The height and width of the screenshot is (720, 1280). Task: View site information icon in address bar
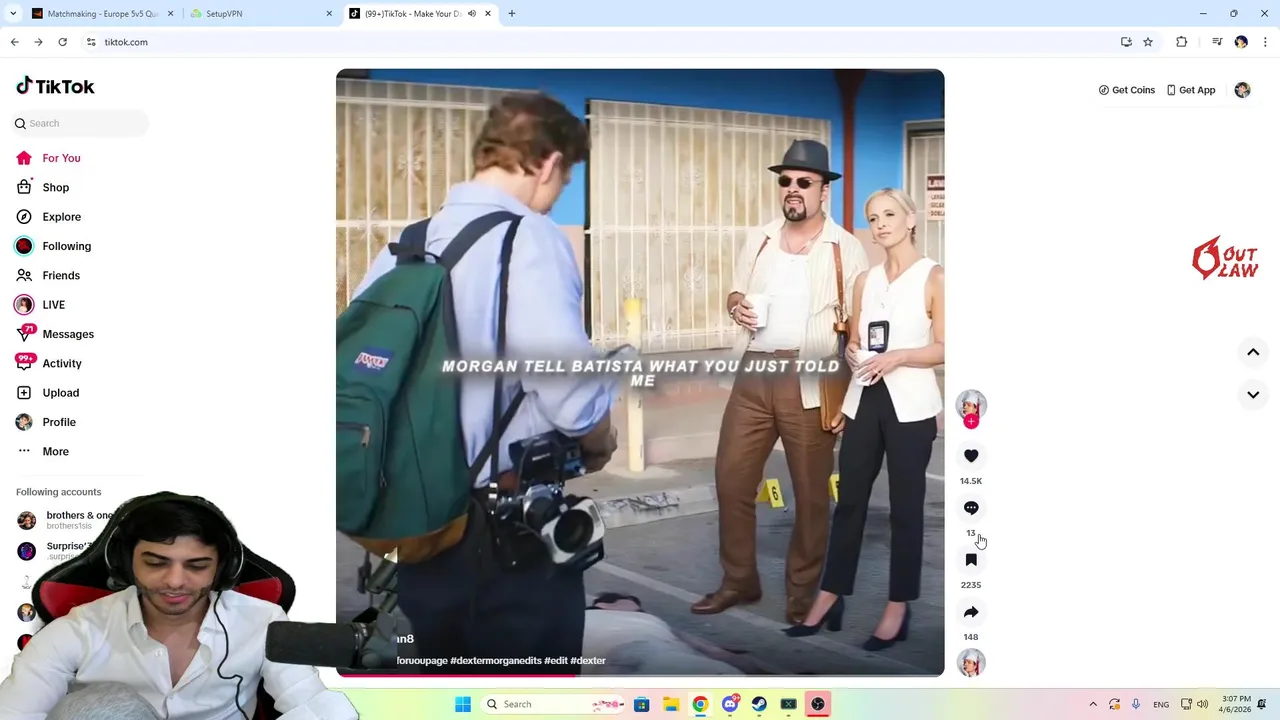(91, 42)
